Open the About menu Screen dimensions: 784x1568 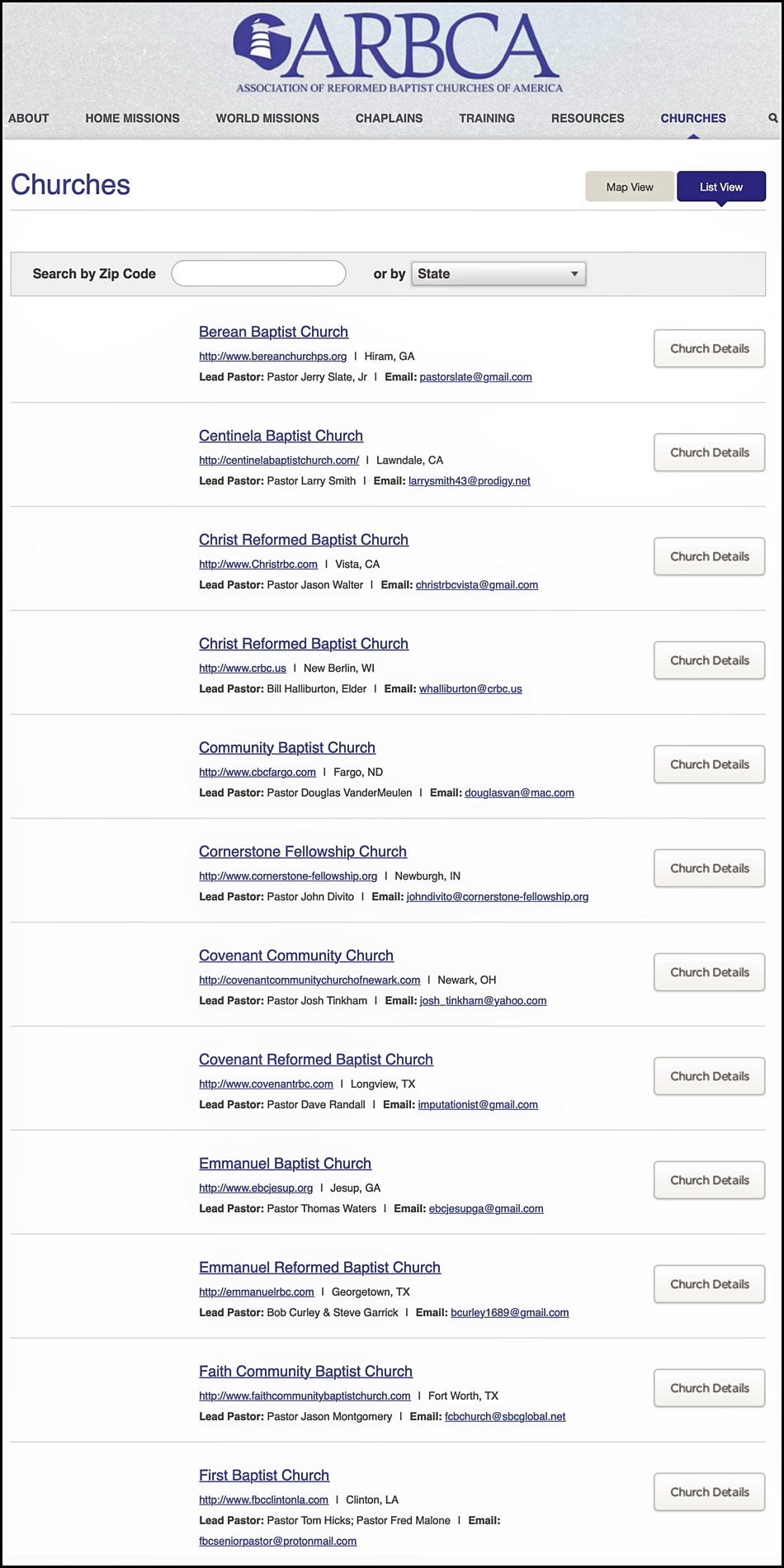point(29,118)
